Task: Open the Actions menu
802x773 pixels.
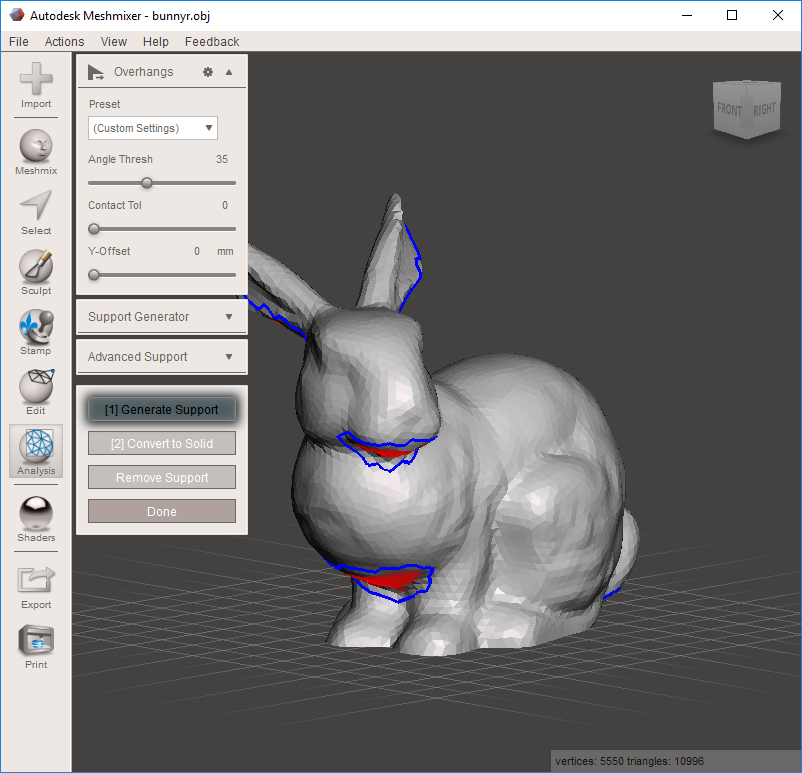Action: (x=64, y=41)
